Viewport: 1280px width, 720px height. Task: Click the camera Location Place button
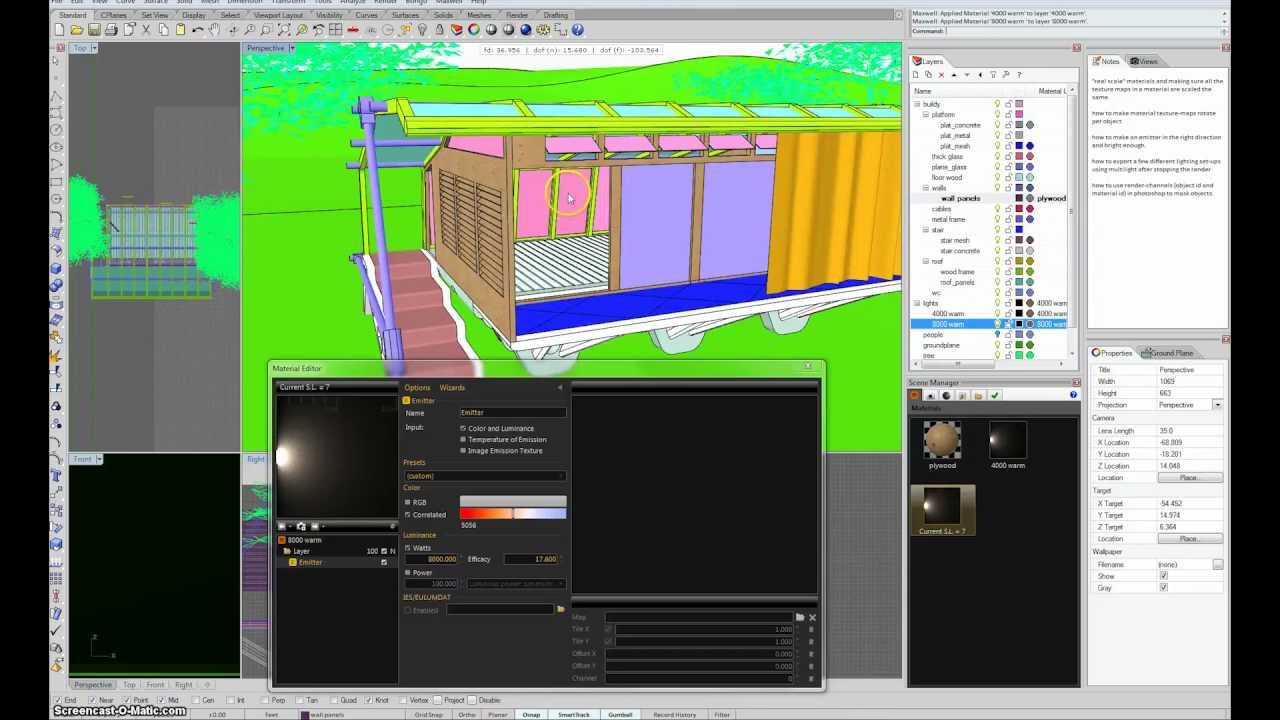click(1188, 478)
